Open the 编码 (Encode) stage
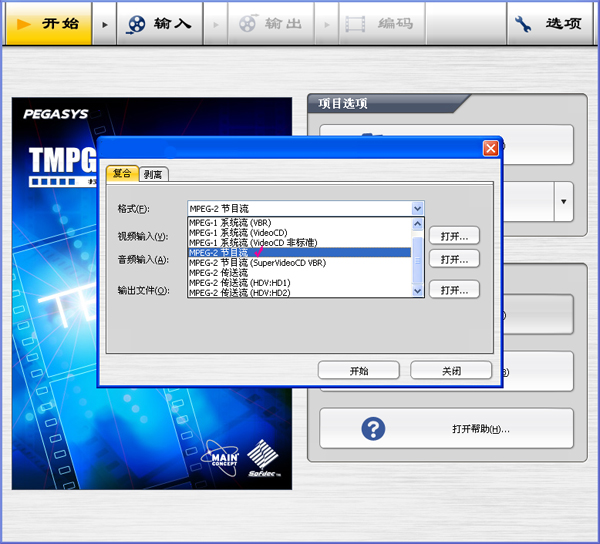 click(382, 24)
